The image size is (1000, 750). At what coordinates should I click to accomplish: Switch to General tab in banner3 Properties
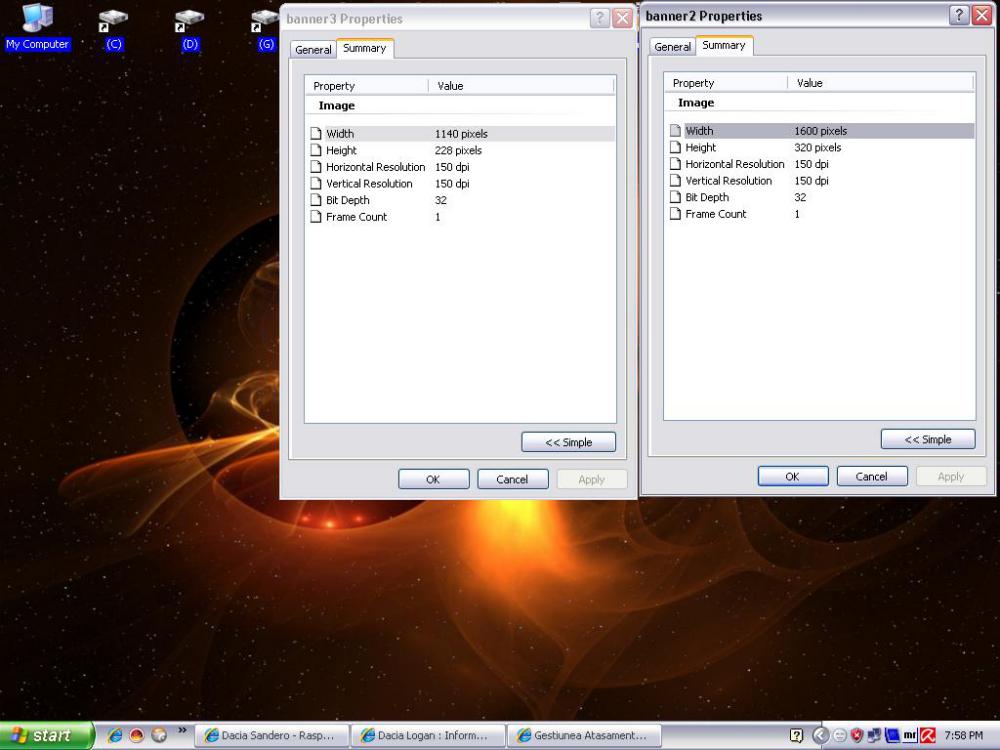[x=313, y=49]
